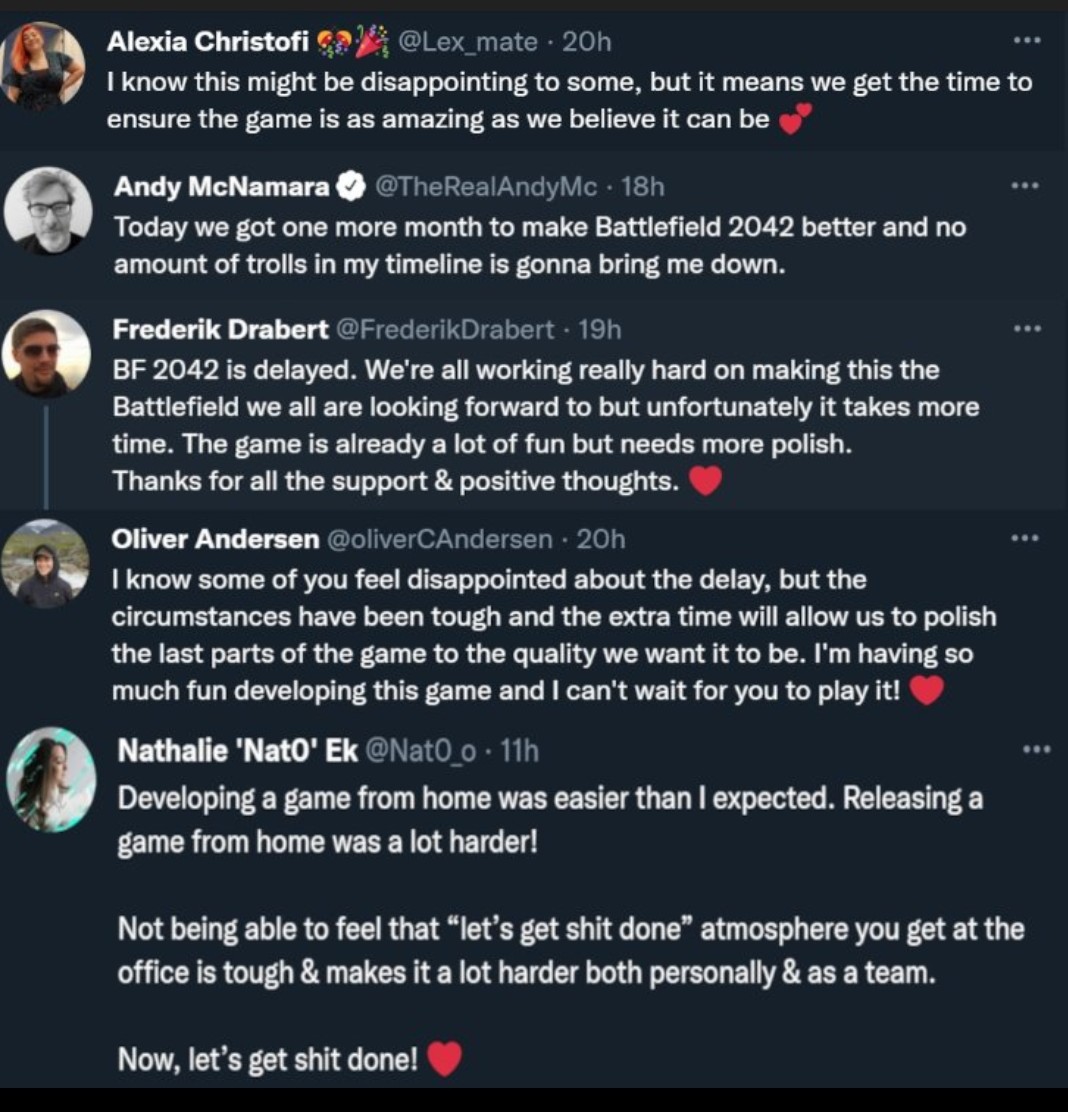Screen dimensions: 1068x1112
Task: Click Andy McNamara's avatar
Action: (x=48, y=210)
